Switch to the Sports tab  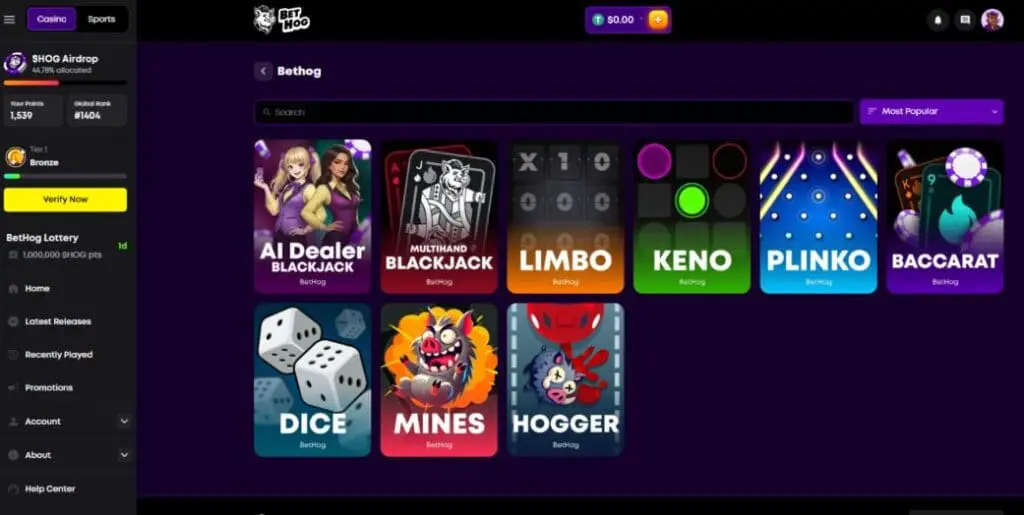tap(101, 20)
